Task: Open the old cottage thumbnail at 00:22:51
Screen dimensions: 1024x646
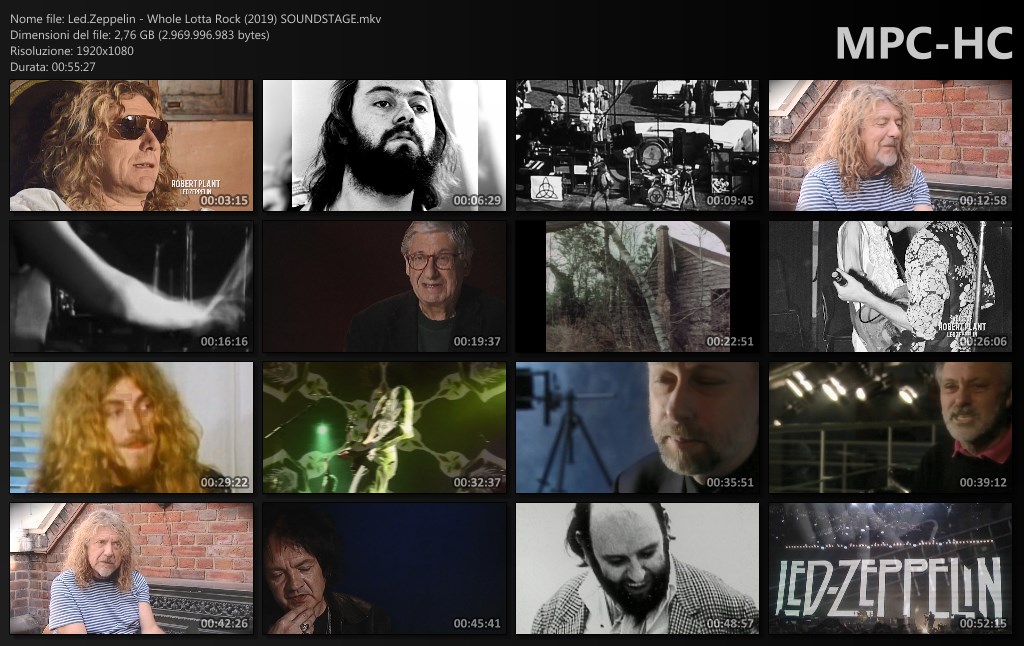Action: pyautogui.click(x=637, y=286)
